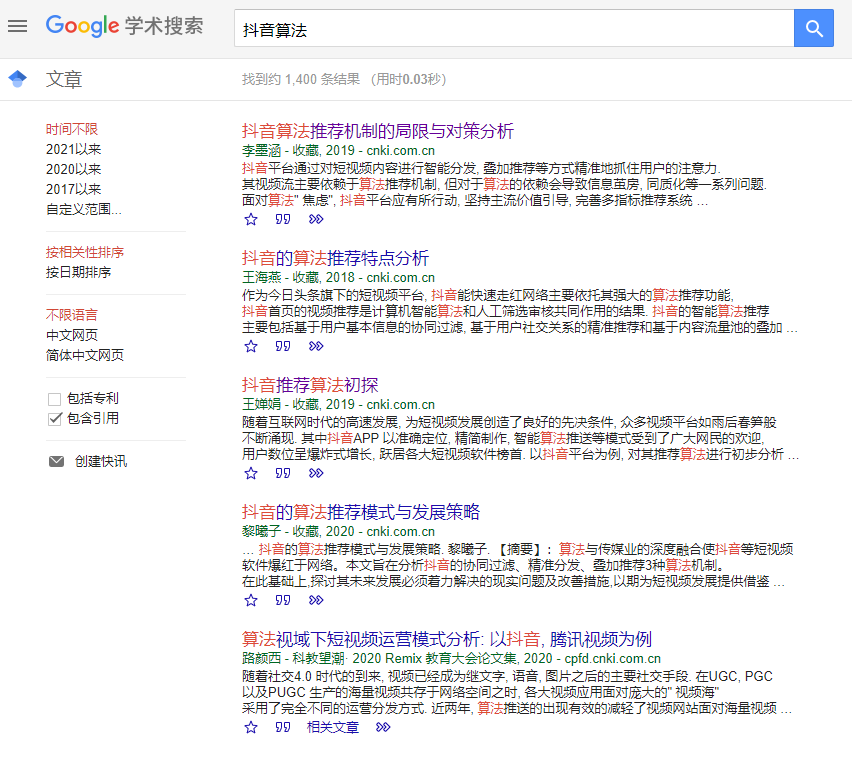Sort results with 按日期排序
Viewport: 852px width, 758px height.
click(78, 272)
